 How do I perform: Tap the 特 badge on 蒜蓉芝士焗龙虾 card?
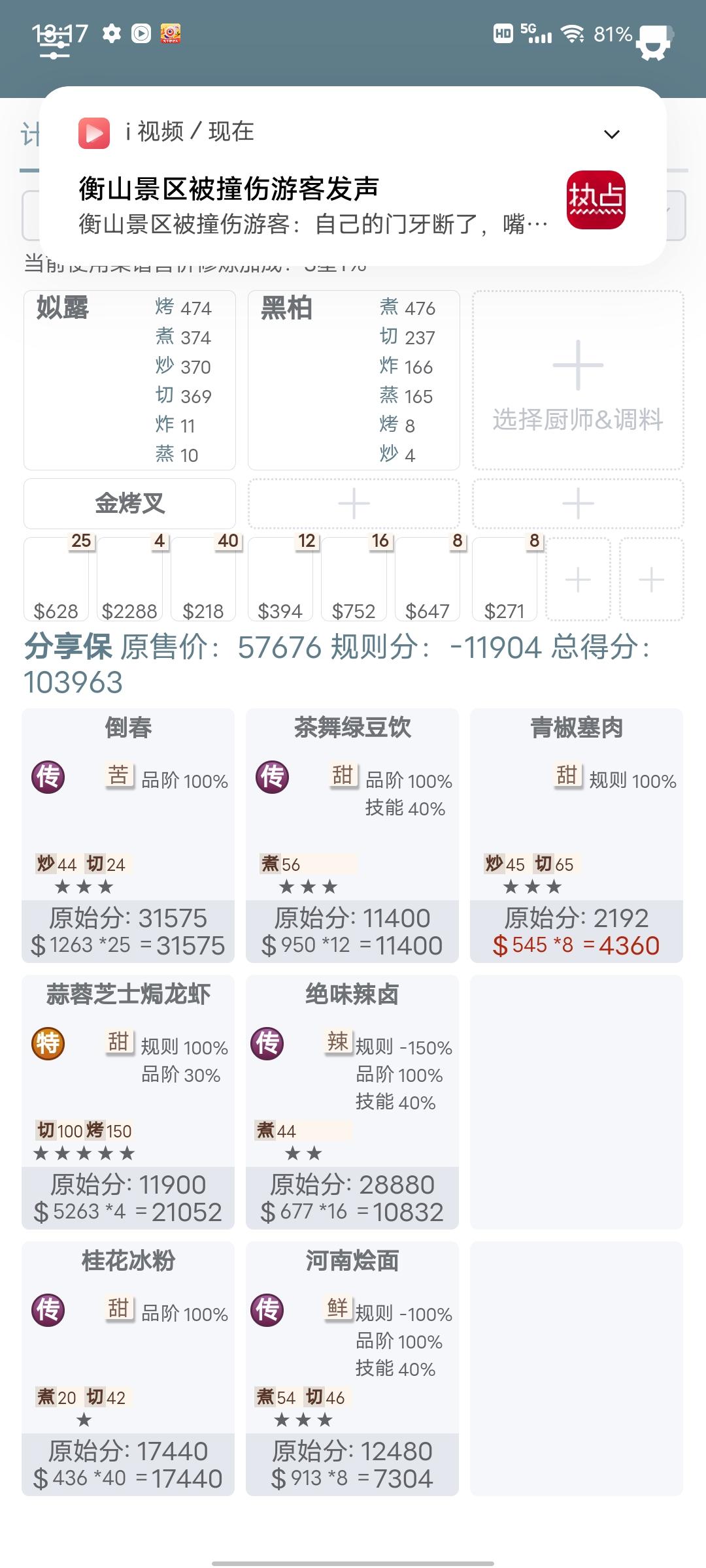(48, 1043)
